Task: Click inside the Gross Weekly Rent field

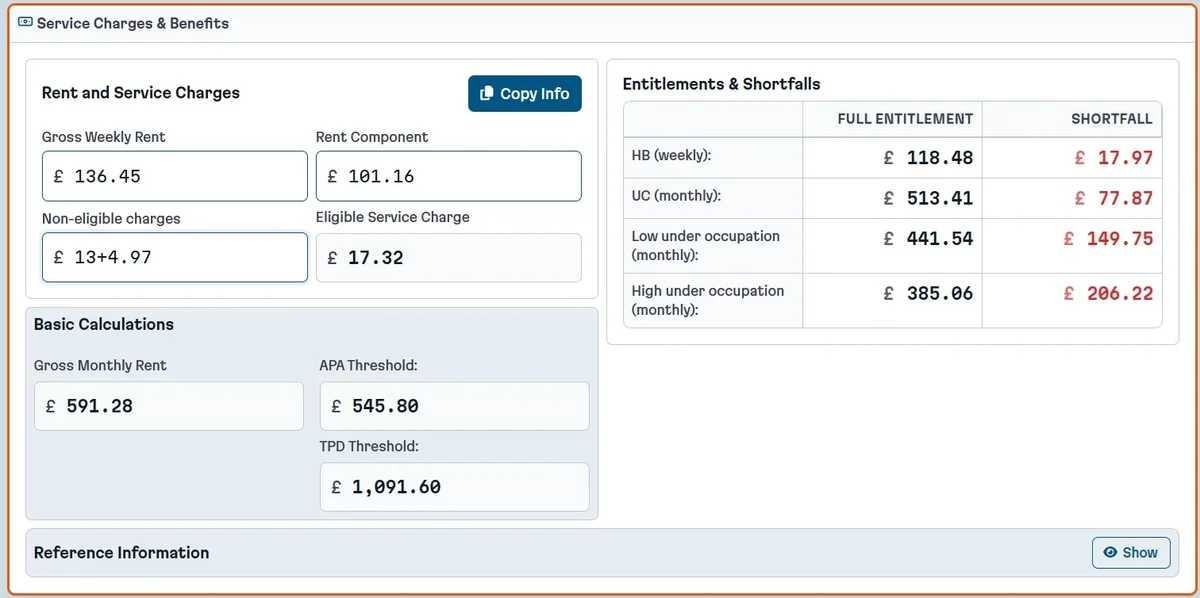Action: pyautogui.click(x=174, y=175)
